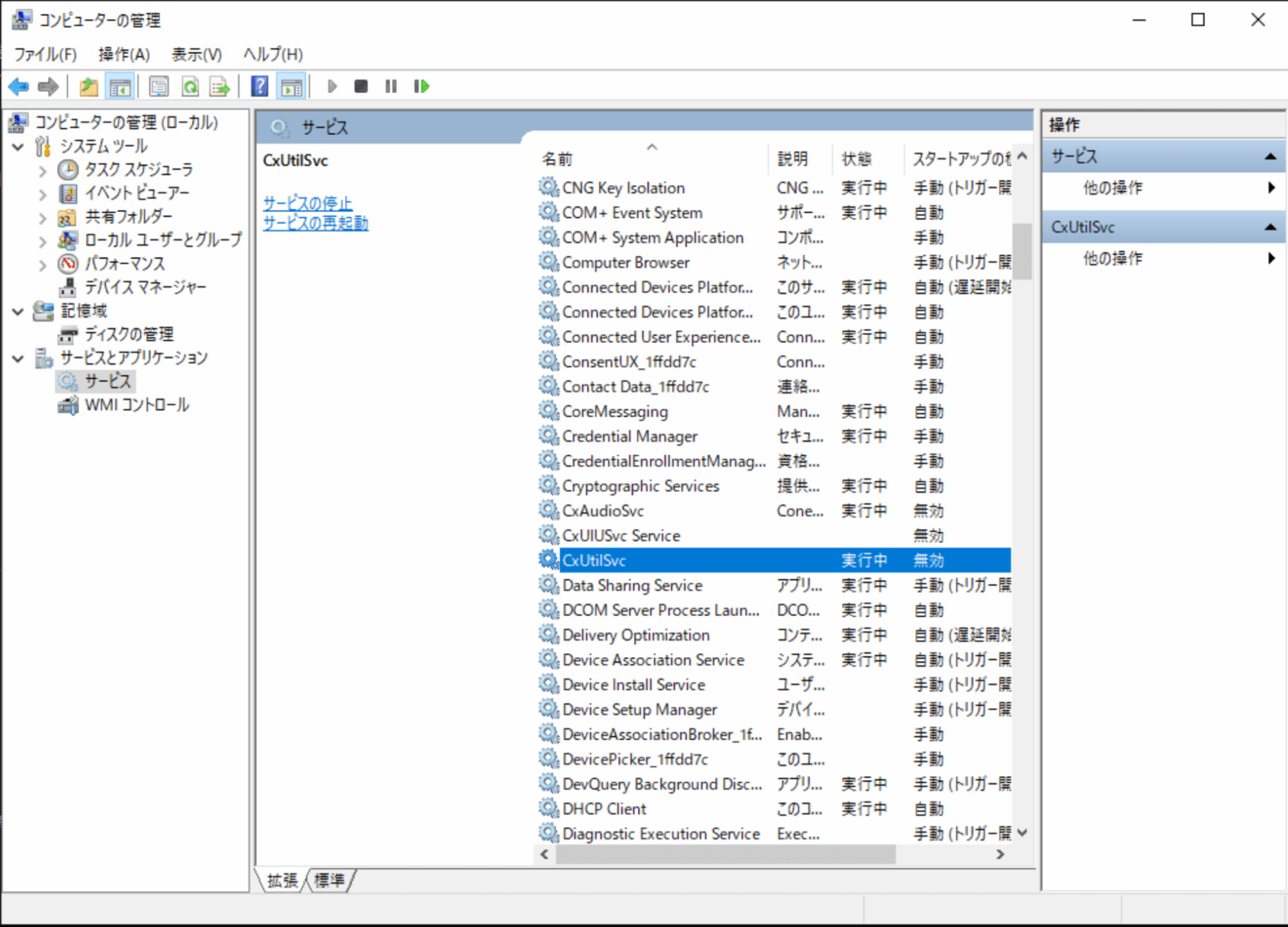Click the サービスの停止 link
This screenshot has height=927, width=1288.
307,203
